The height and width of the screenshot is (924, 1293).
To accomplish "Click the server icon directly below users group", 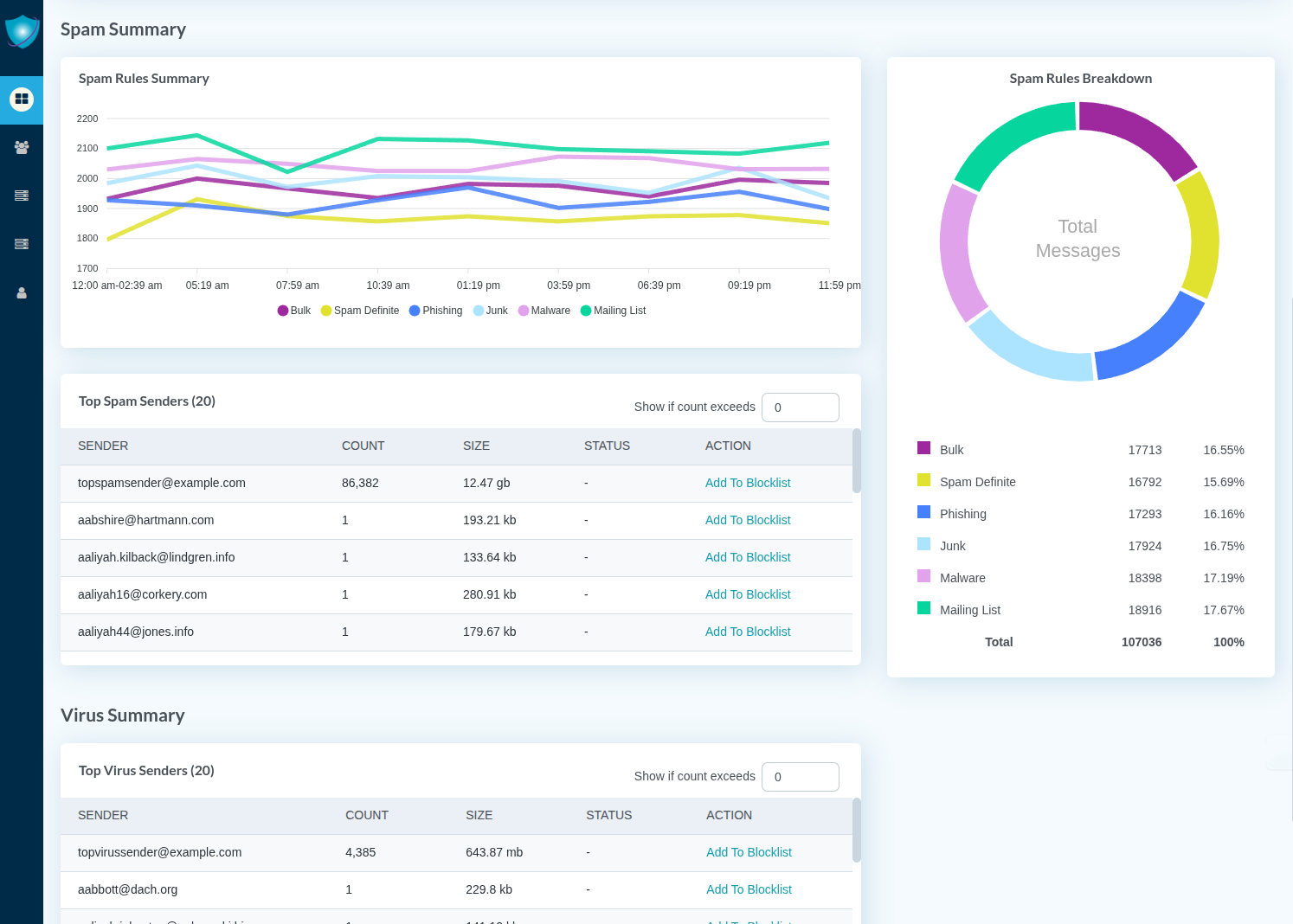I will [x=22, y=196].
